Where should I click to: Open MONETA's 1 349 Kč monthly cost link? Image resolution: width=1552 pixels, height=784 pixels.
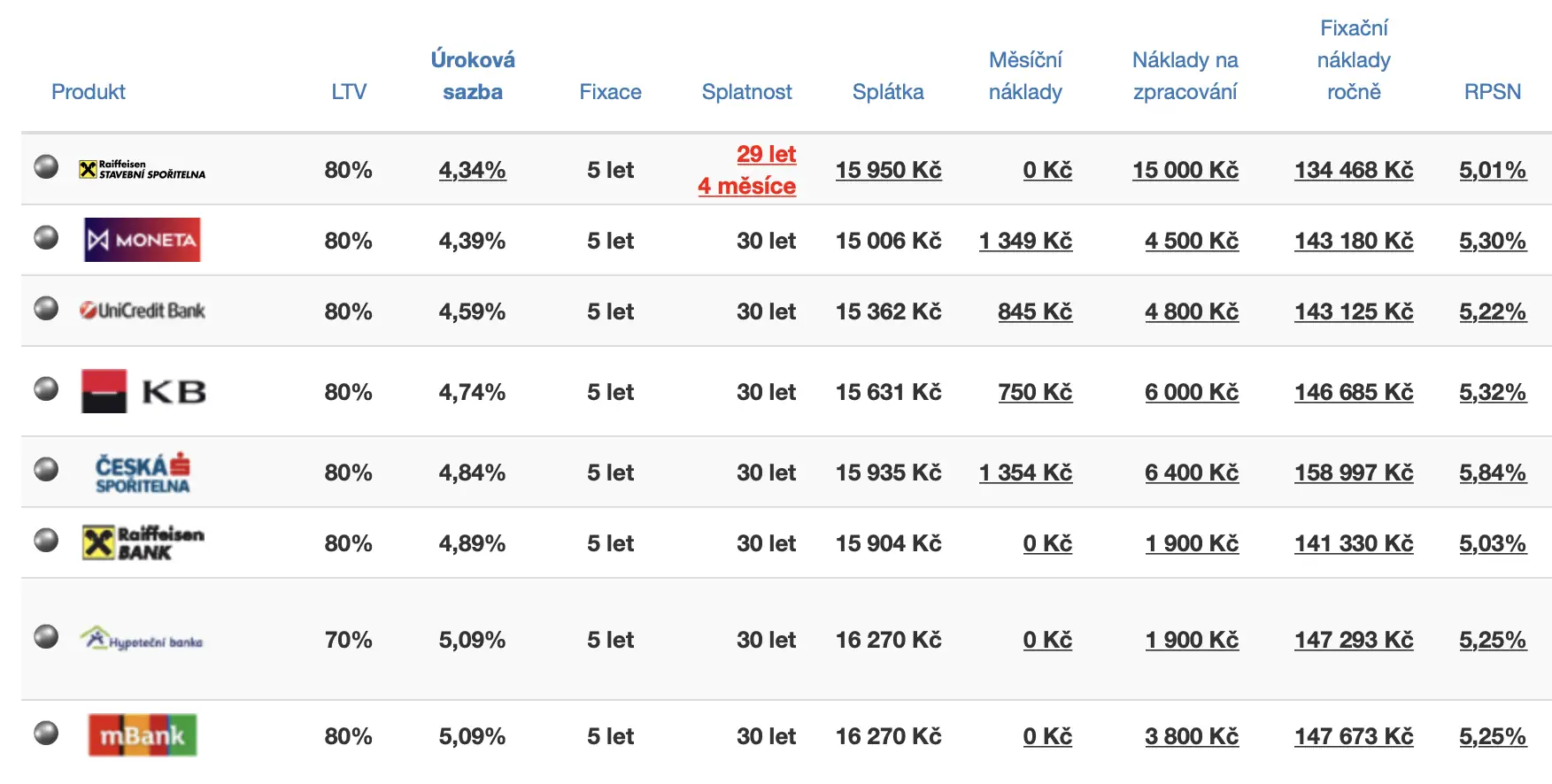(1025, 241)
